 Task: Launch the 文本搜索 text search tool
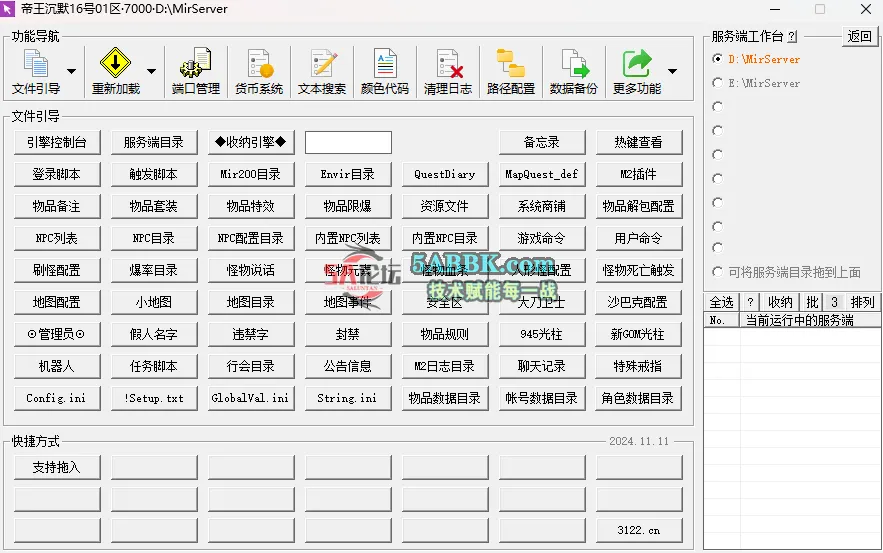pos(322,71)
